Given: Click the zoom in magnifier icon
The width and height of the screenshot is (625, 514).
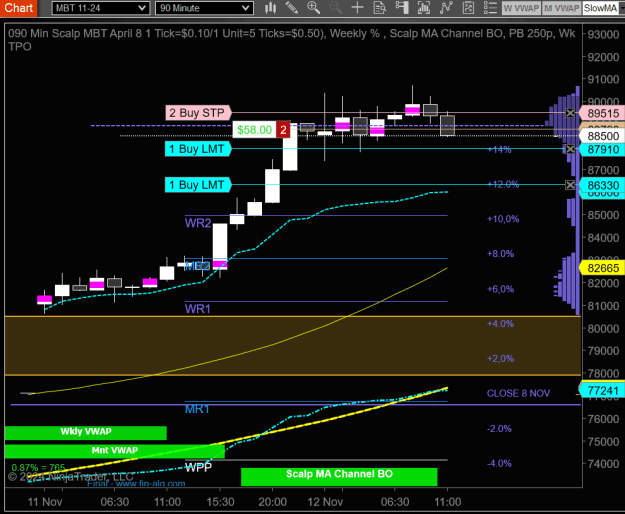Looking at the screenshot, I should pos(313,8).
